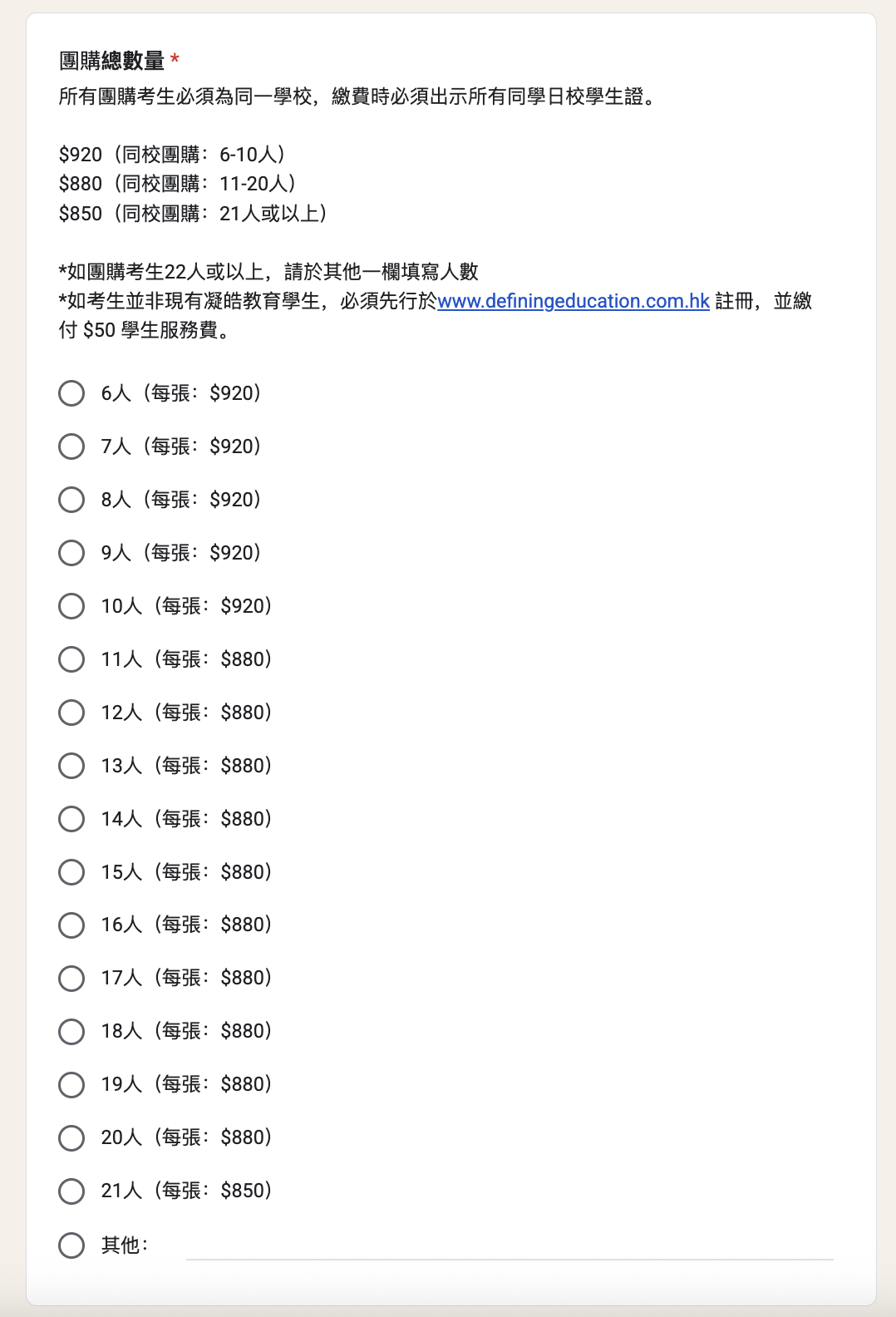Pick the 21人 ($850) option
This screenshot has width=896, height=1317.
71,1191
